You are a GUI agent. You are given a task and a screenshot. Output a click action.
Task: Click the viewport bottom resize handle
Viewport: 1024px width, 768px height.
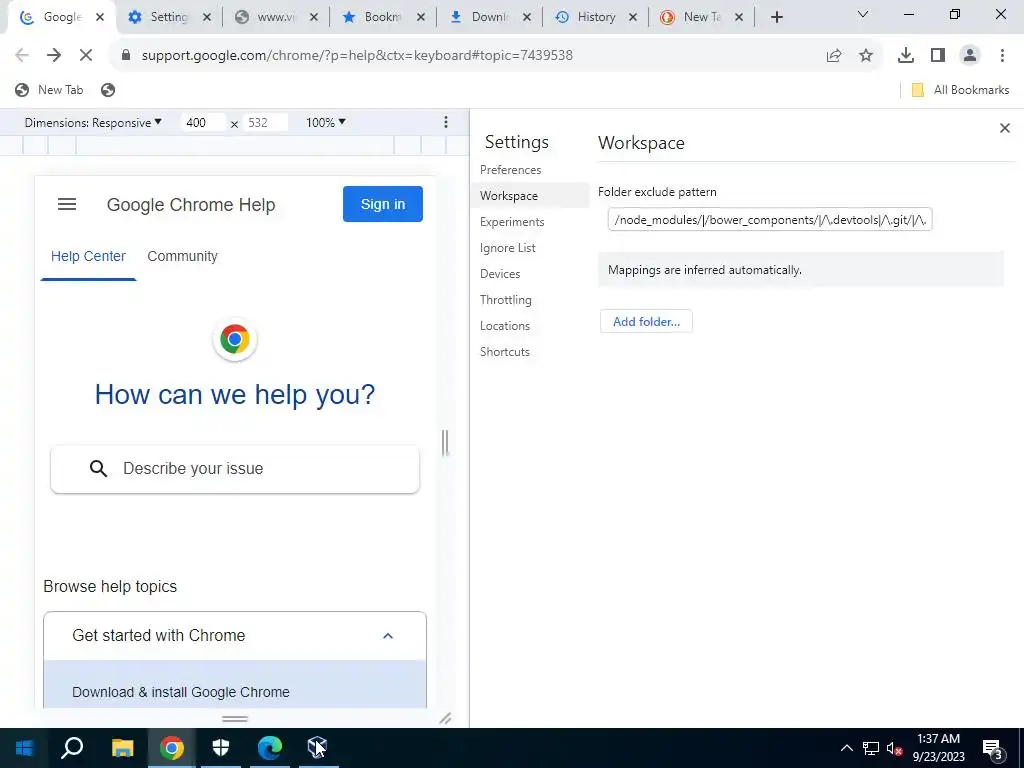(234, 718)
